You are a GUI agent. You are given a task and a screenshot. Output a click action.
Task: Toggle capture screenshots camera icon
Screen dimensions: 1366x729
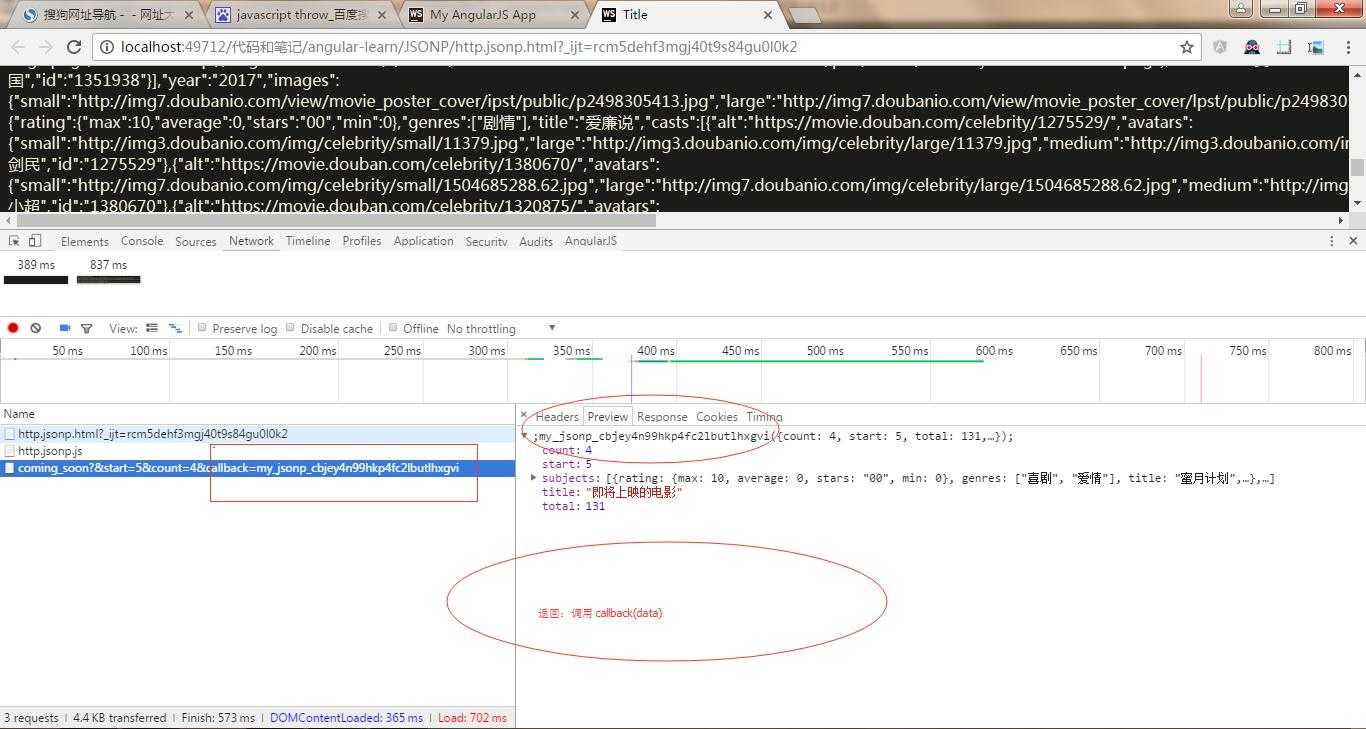click(x=65, y=328)
